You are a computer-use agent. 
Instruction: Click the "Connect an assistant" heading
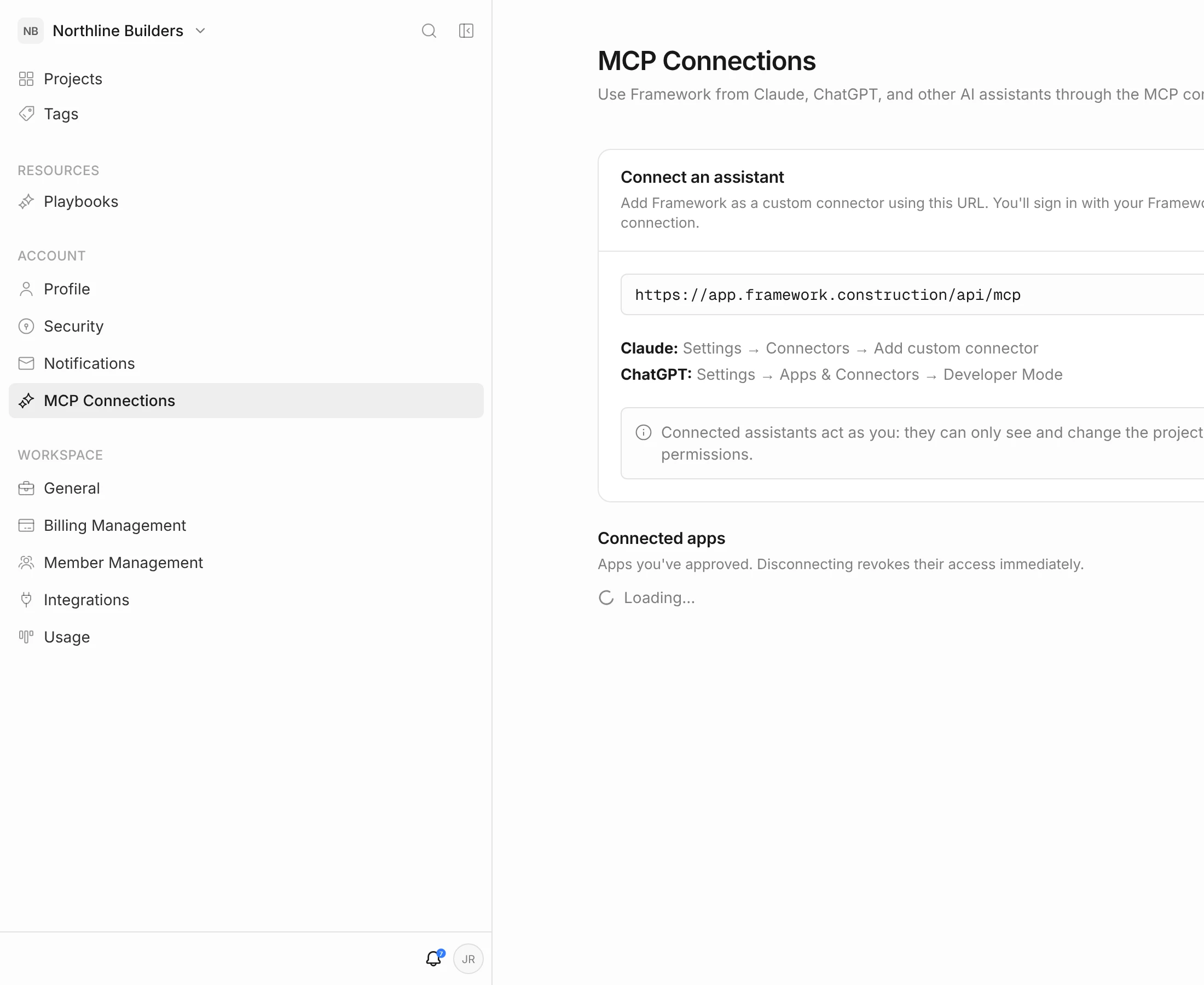[x=702, y=177]
